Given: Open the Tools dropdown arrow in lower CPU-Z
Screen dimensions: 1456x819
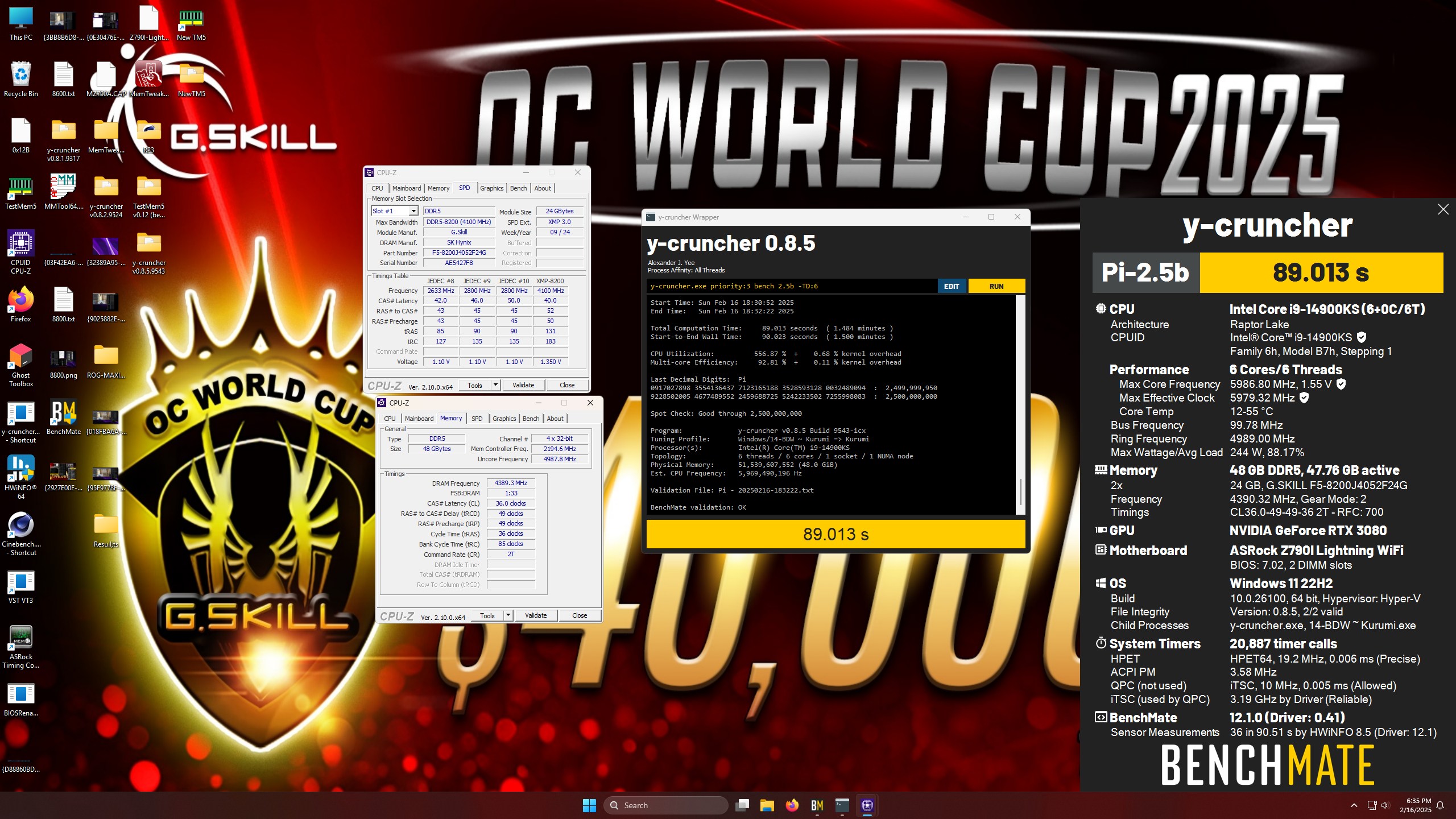Looking at the screenshot, I should 508,615.
